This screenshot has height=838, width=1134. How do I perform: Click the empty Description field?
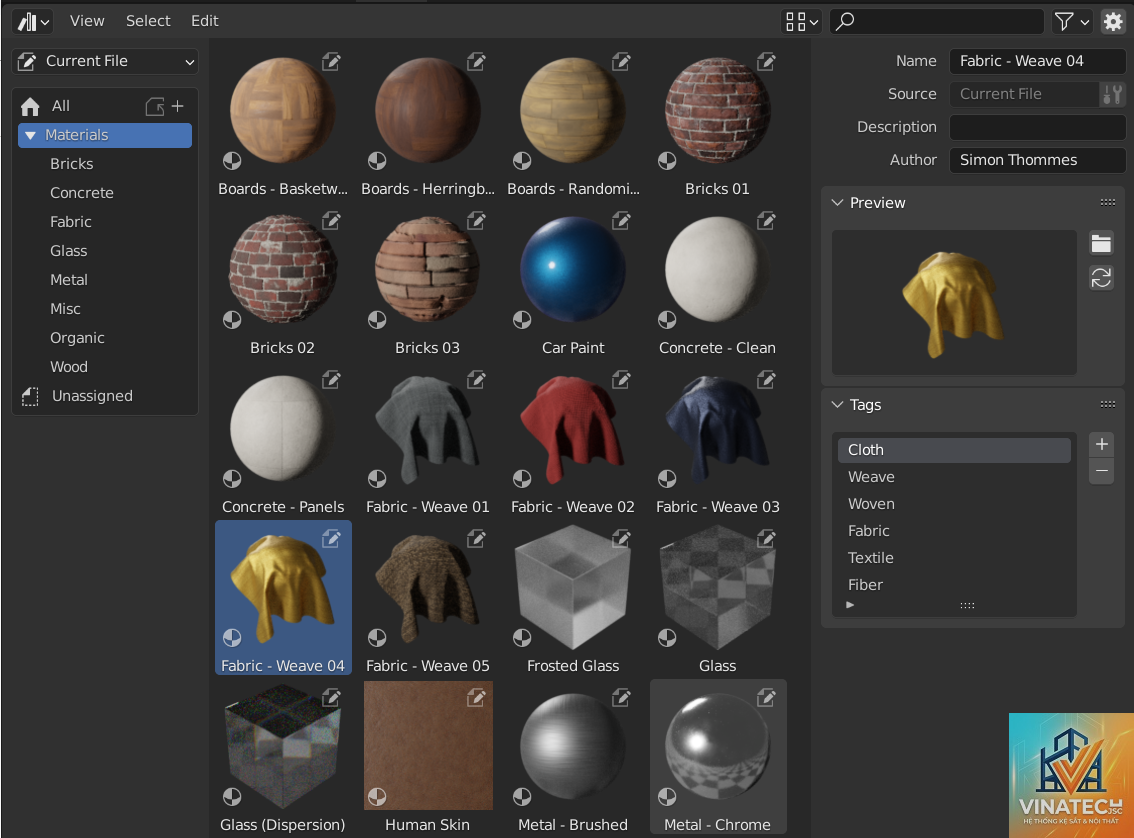click(x=1037, y=127)
